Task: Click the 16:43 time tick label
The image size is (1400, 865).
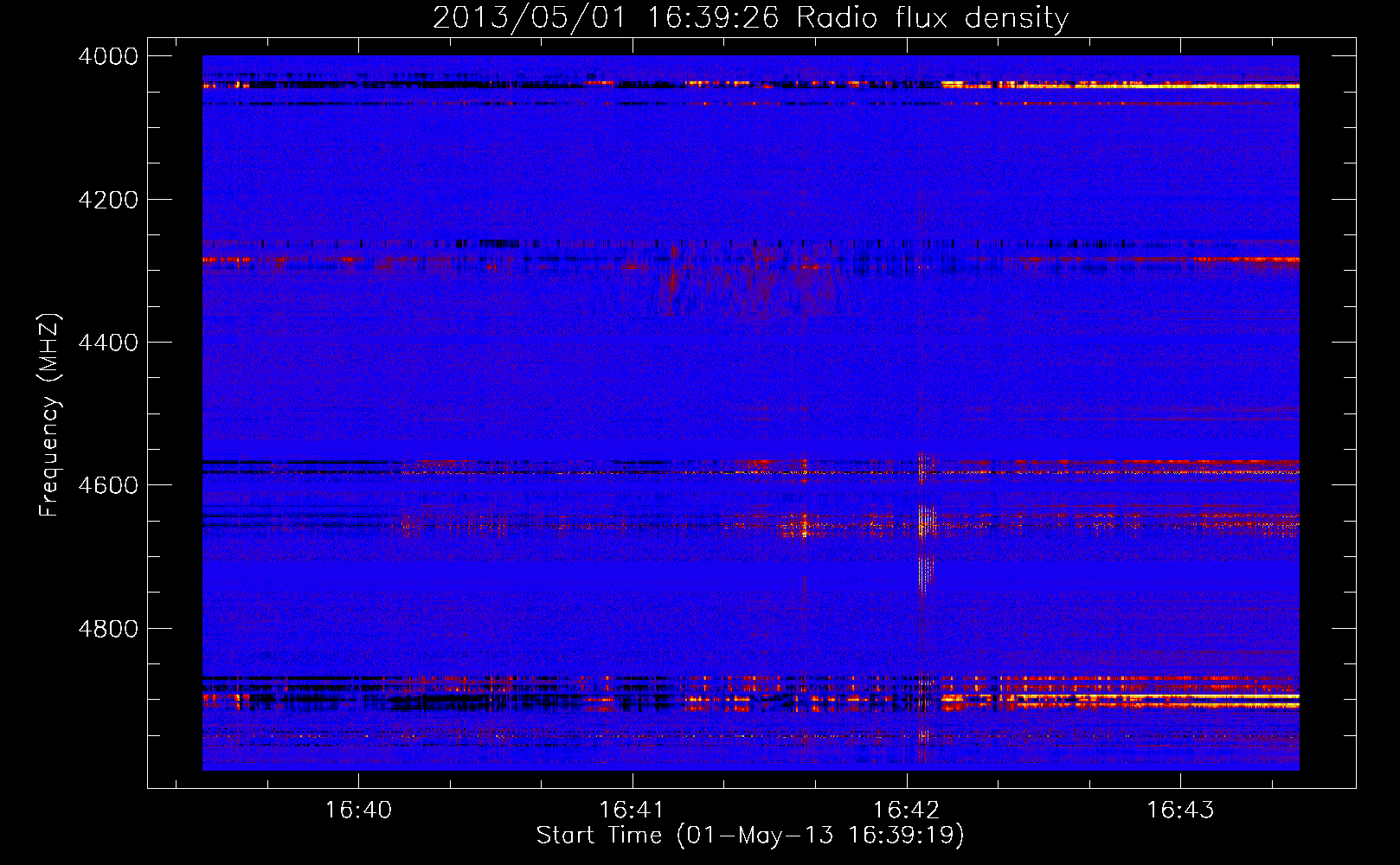Action: pyautogui.click(x=1180, y=810)
